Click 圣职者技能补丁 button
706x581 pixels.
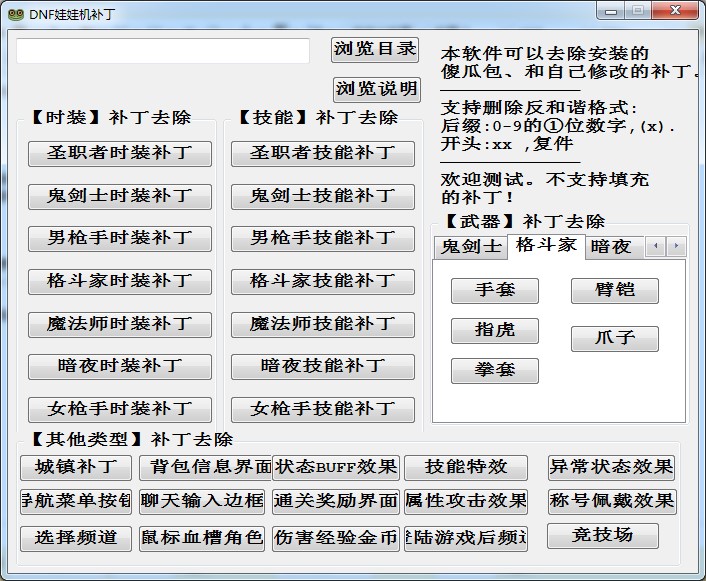coord(323,154)
